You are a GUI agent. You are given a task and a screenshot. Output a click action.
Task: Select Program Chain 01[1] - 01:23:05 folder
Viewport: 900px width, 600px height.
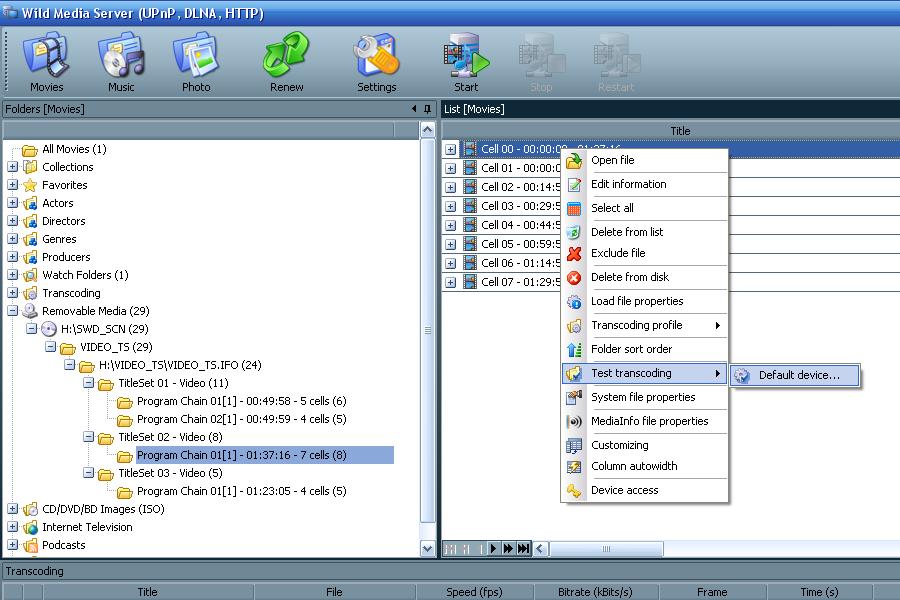point(241,491)
